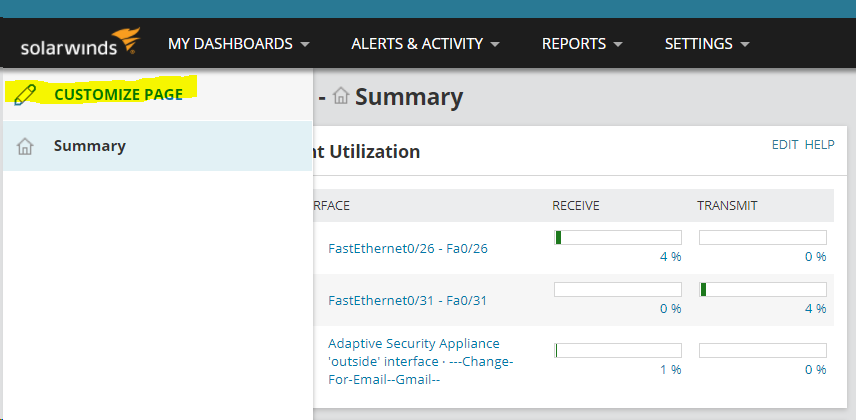Click the receive bar for Adaptive Security Appliance

pos(617,351)
